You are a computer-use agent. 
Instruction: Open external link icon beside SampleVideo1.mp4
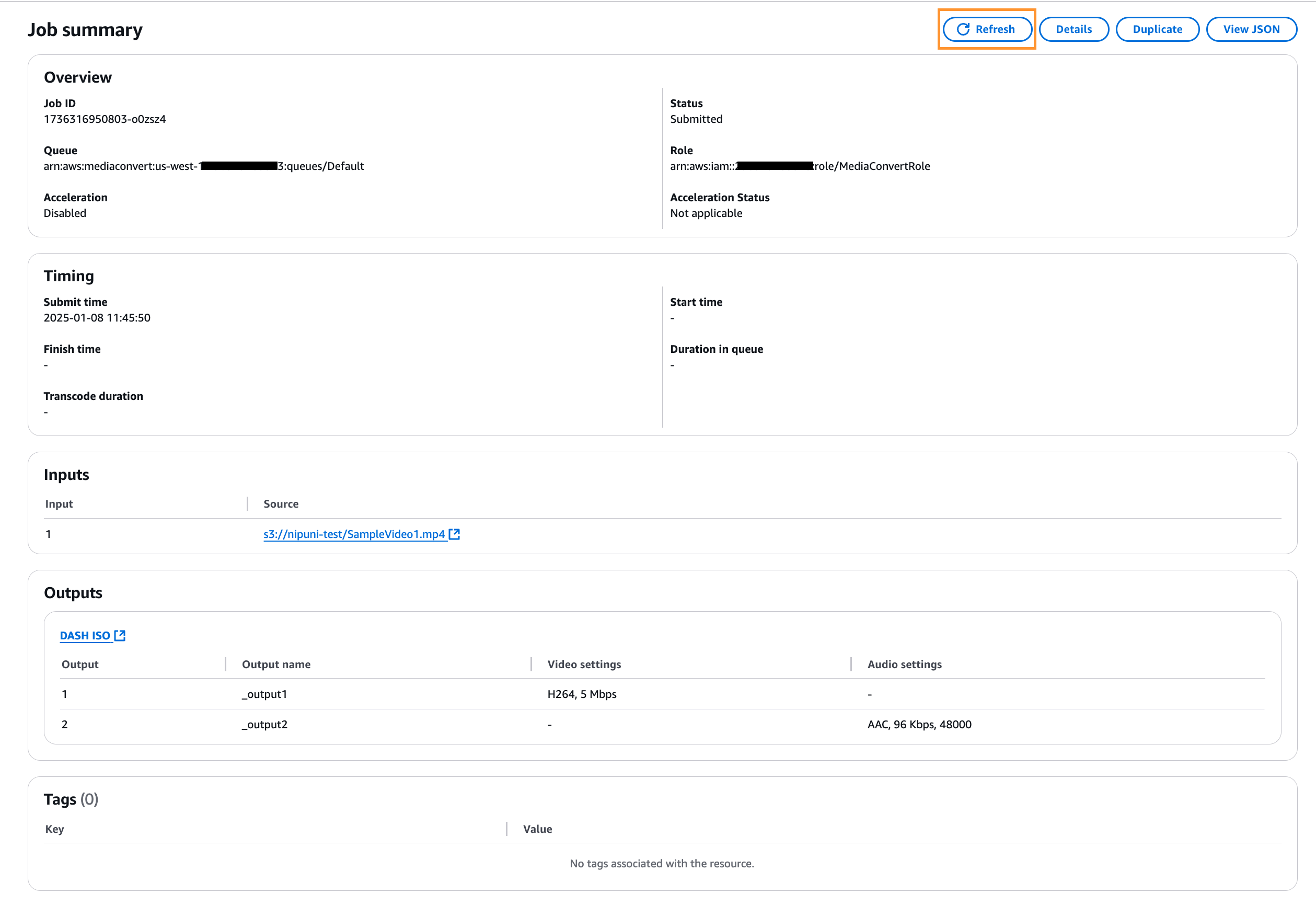click(x=454, y=534)
